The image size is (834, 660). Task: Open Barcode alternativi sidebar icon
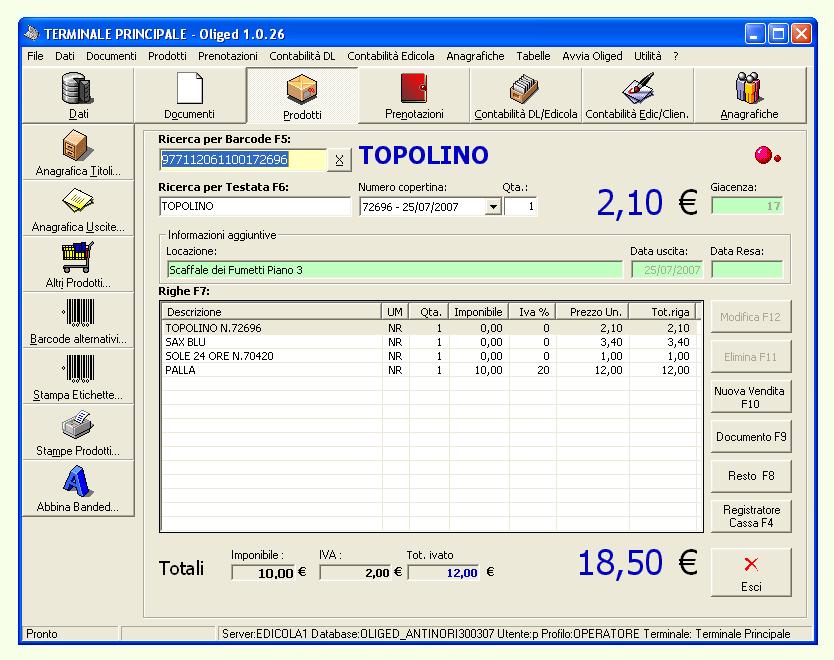[x=78, y=321]
